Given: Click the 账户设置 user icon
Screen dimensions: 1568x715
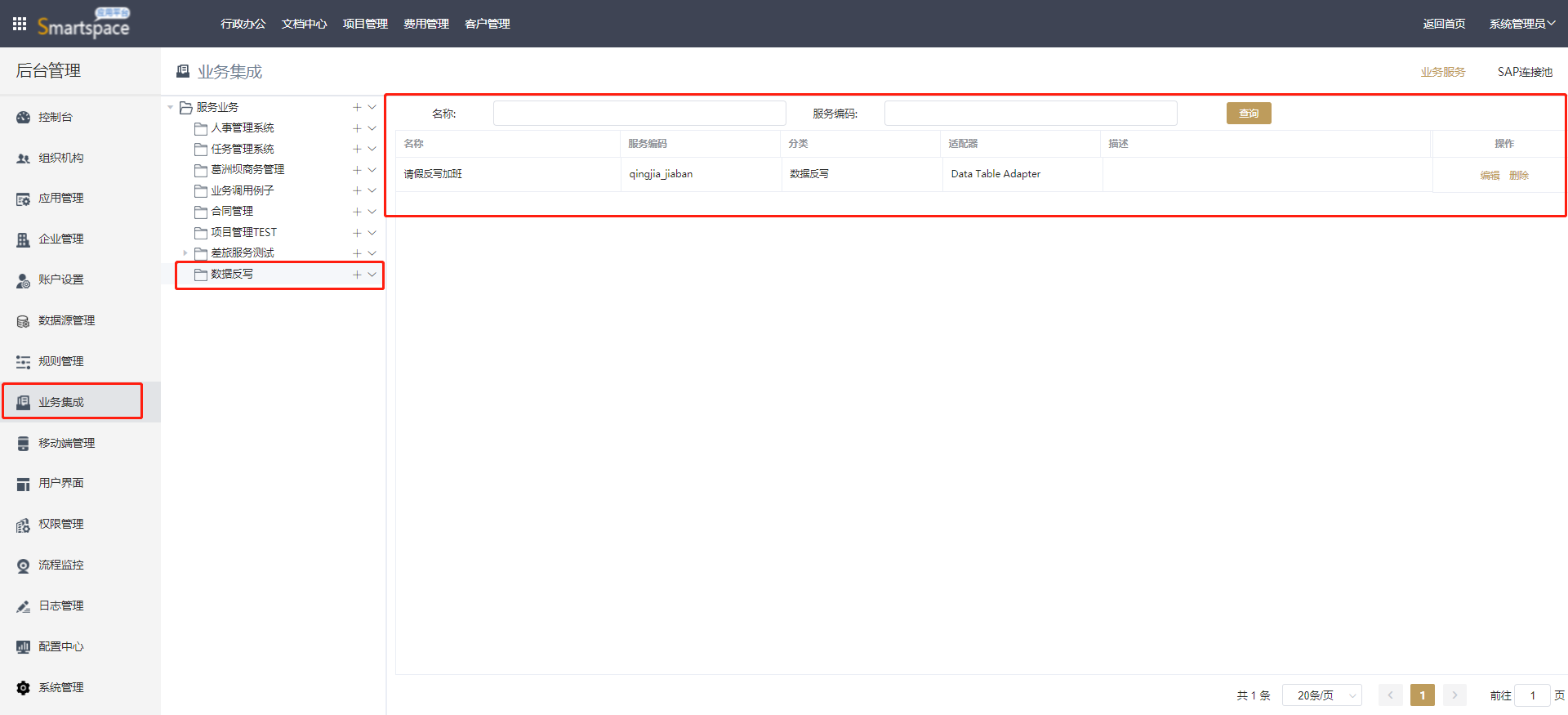Looking at the screenshot, I should coord(23,280).
